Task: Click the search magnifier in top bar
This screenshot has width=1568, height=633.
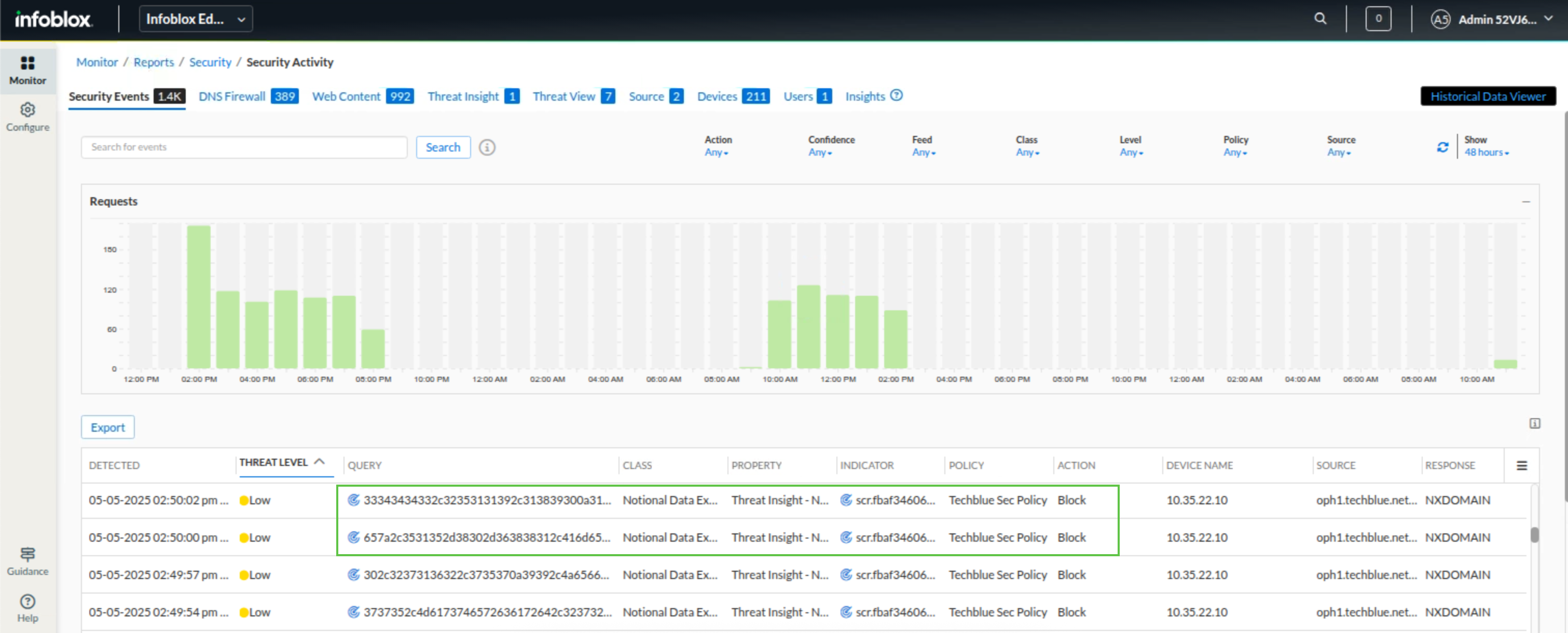Action: (x=1319, y=19)
